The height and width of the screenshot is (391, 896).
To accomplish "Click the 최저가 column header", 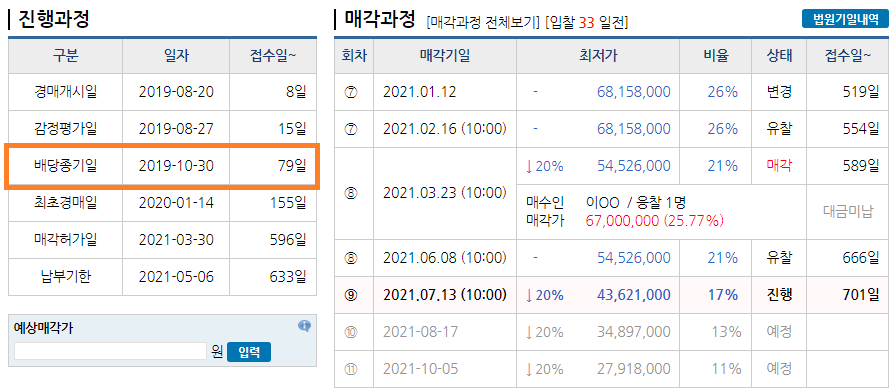I will point(598,55).
